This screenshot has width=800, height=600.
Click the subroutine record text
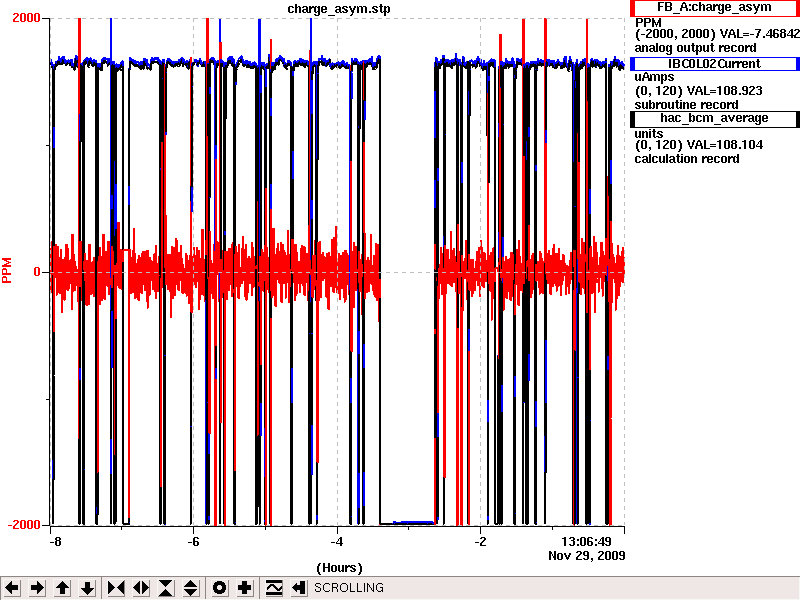pyautogui.click(x=686, y=105)
